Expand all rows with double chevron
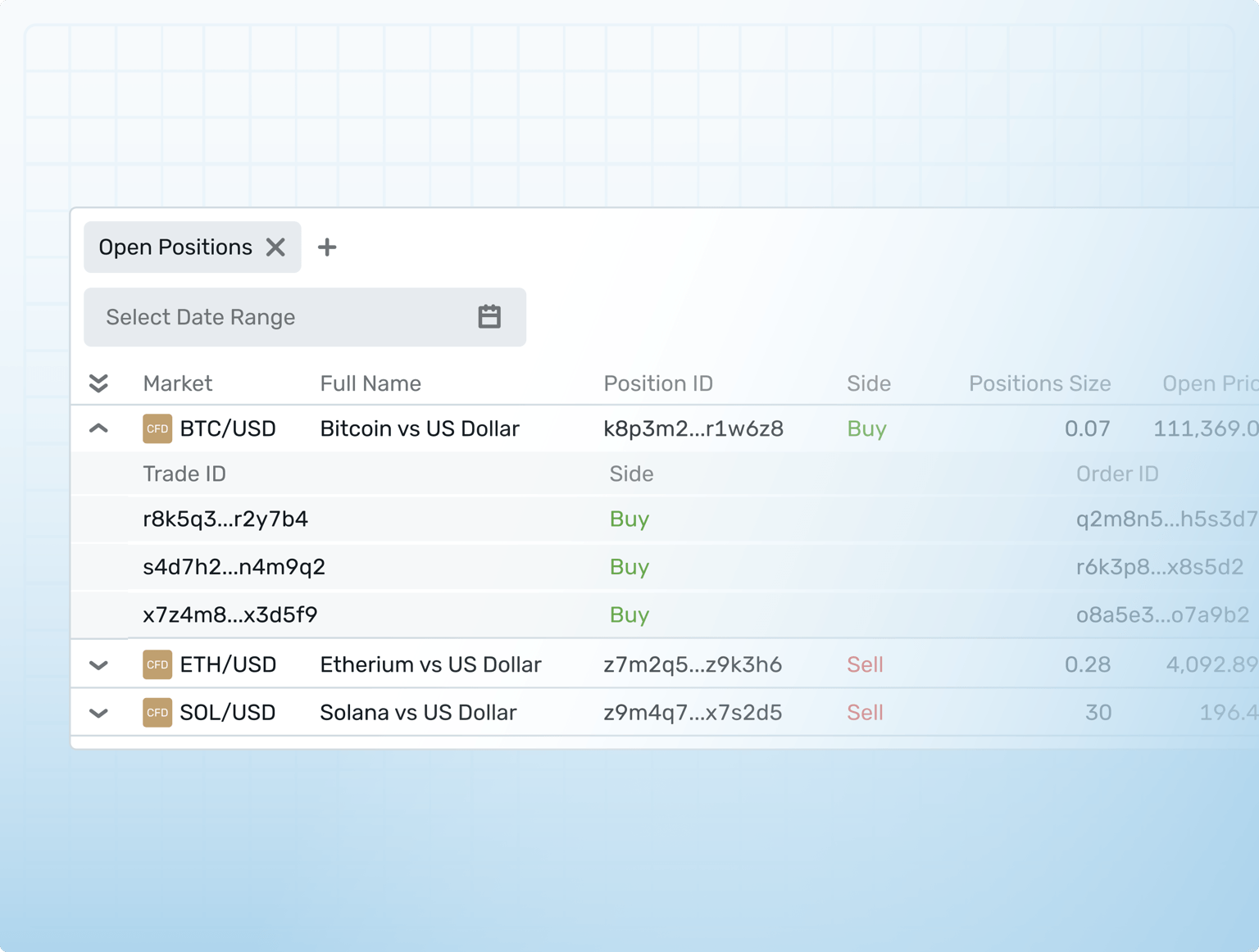Viewport: 1259px width, 952px height. (98, 383)
